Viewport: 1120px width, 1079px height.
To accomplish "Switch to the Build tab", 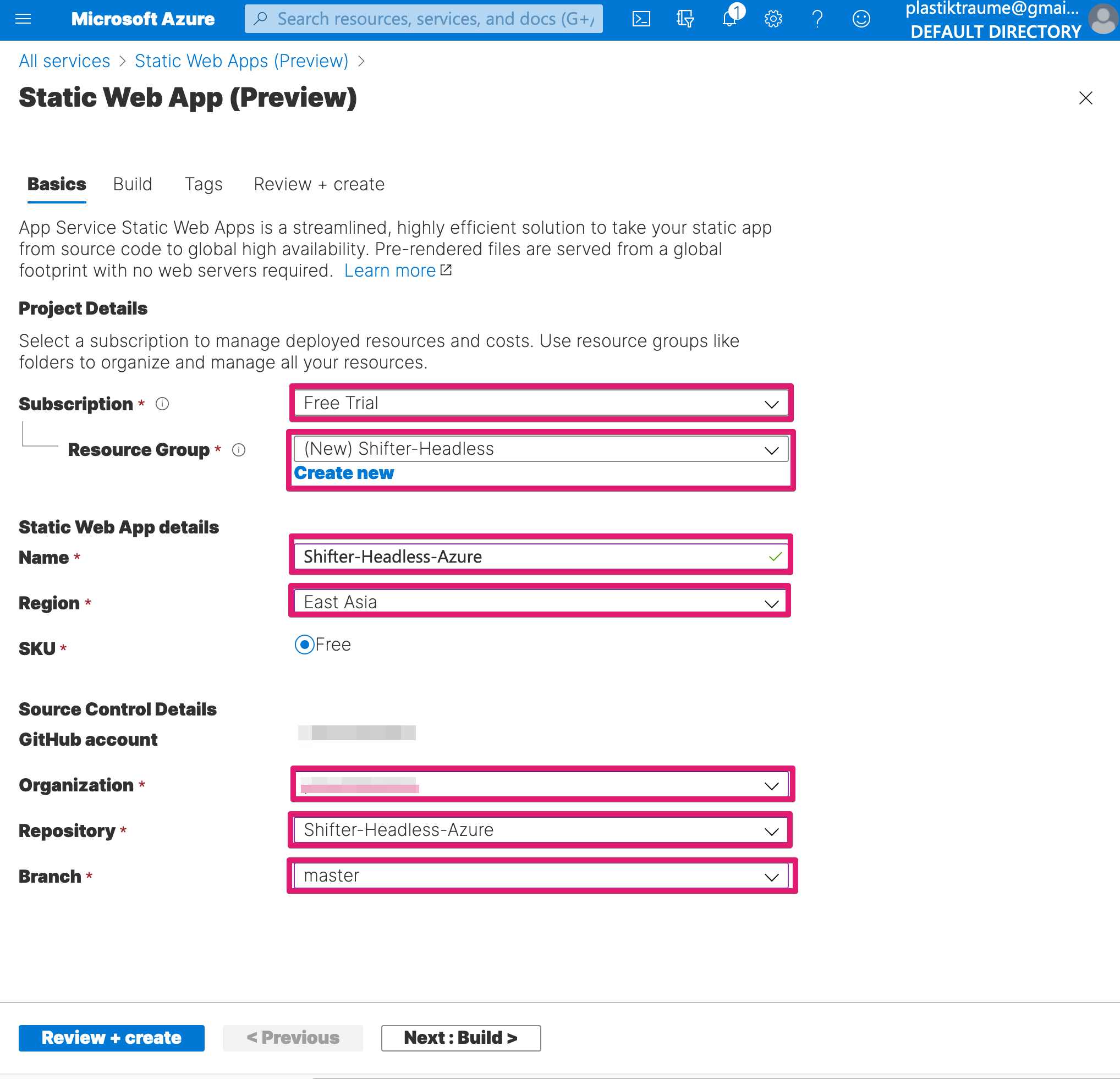I will click(133, 184).
